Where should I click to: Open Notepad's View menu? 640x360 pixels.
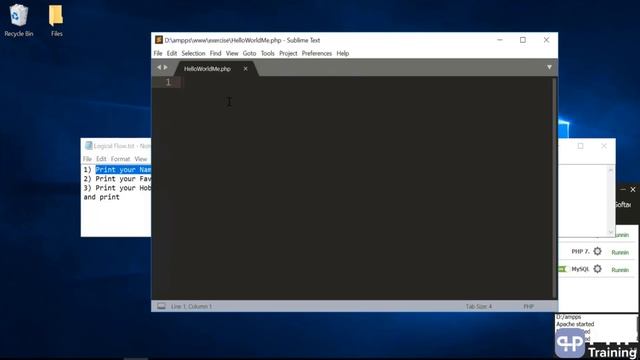[141, 159]
